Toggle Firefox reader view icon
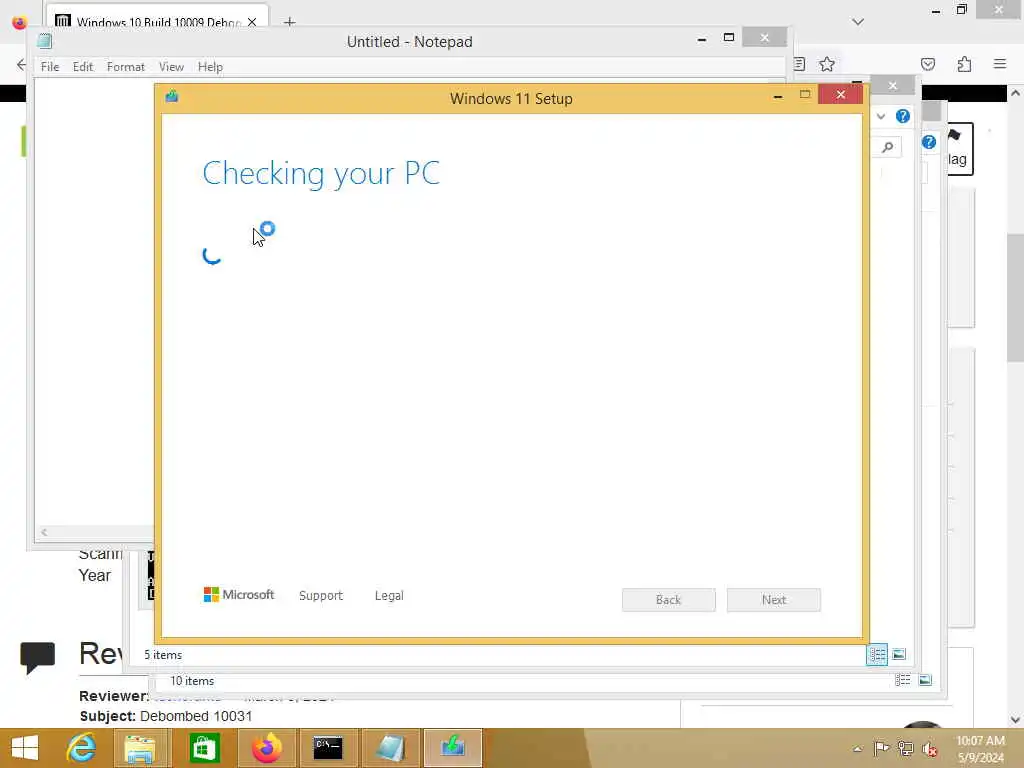Screen dimensions: 1024x768 click(799, 64)
